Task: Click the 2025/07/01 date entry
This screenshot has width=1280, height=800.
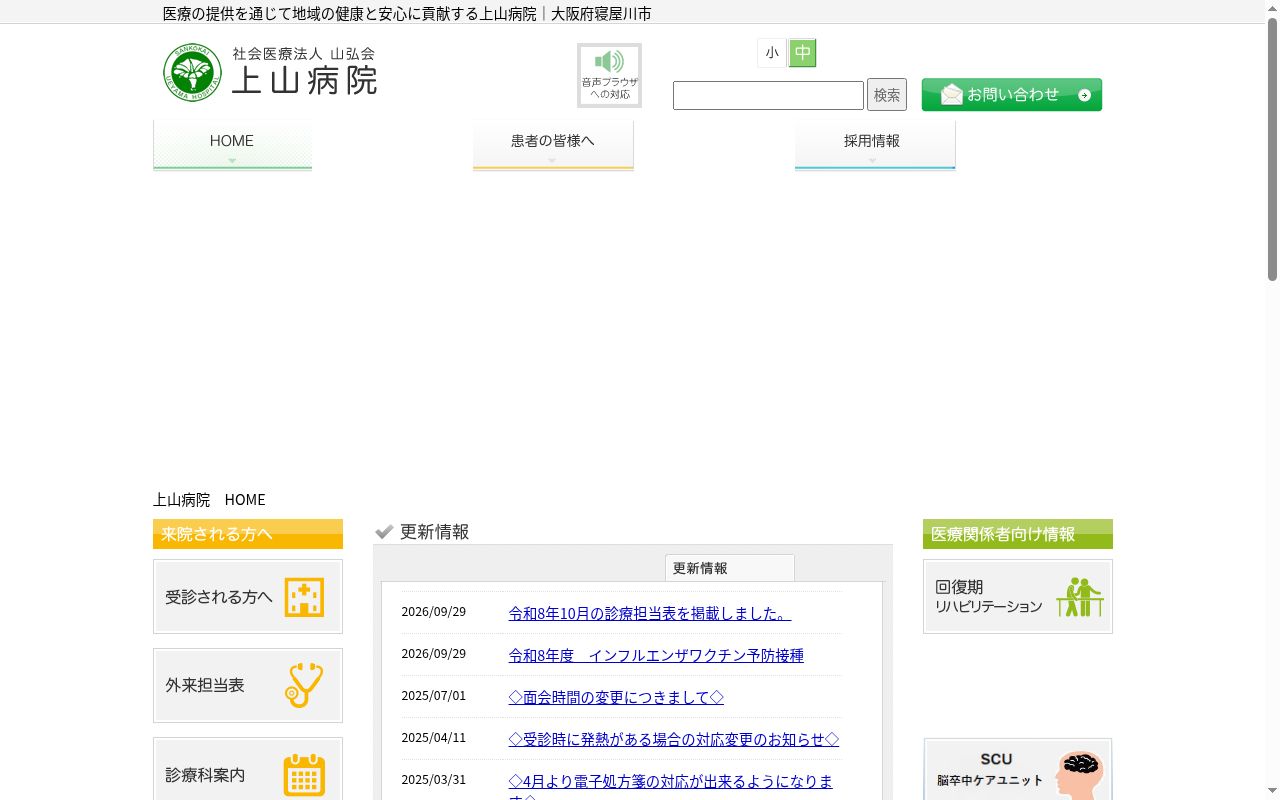Action: (434, 695)
